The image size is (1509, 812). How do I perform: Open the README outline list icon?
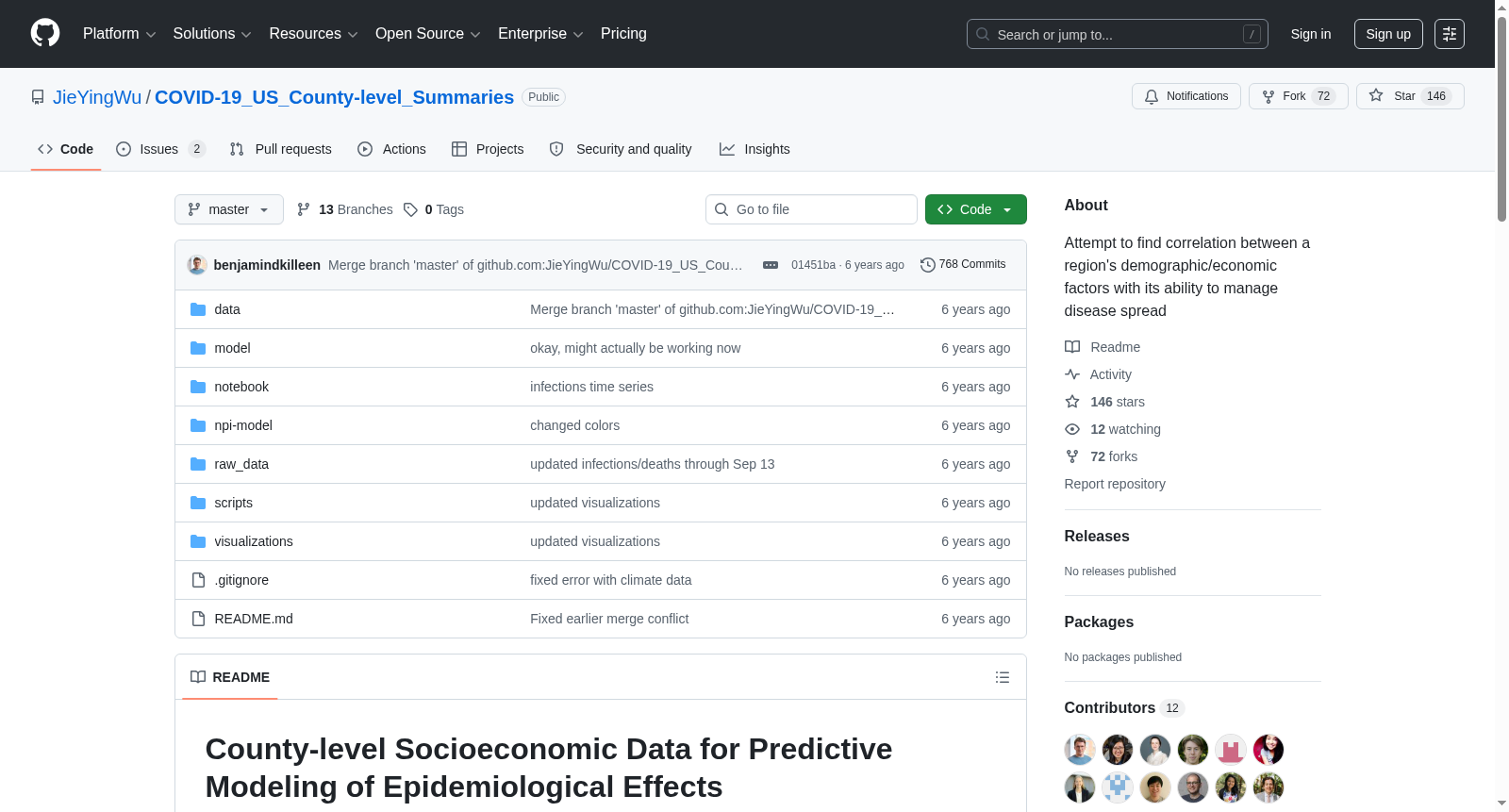coord(1003,677)
